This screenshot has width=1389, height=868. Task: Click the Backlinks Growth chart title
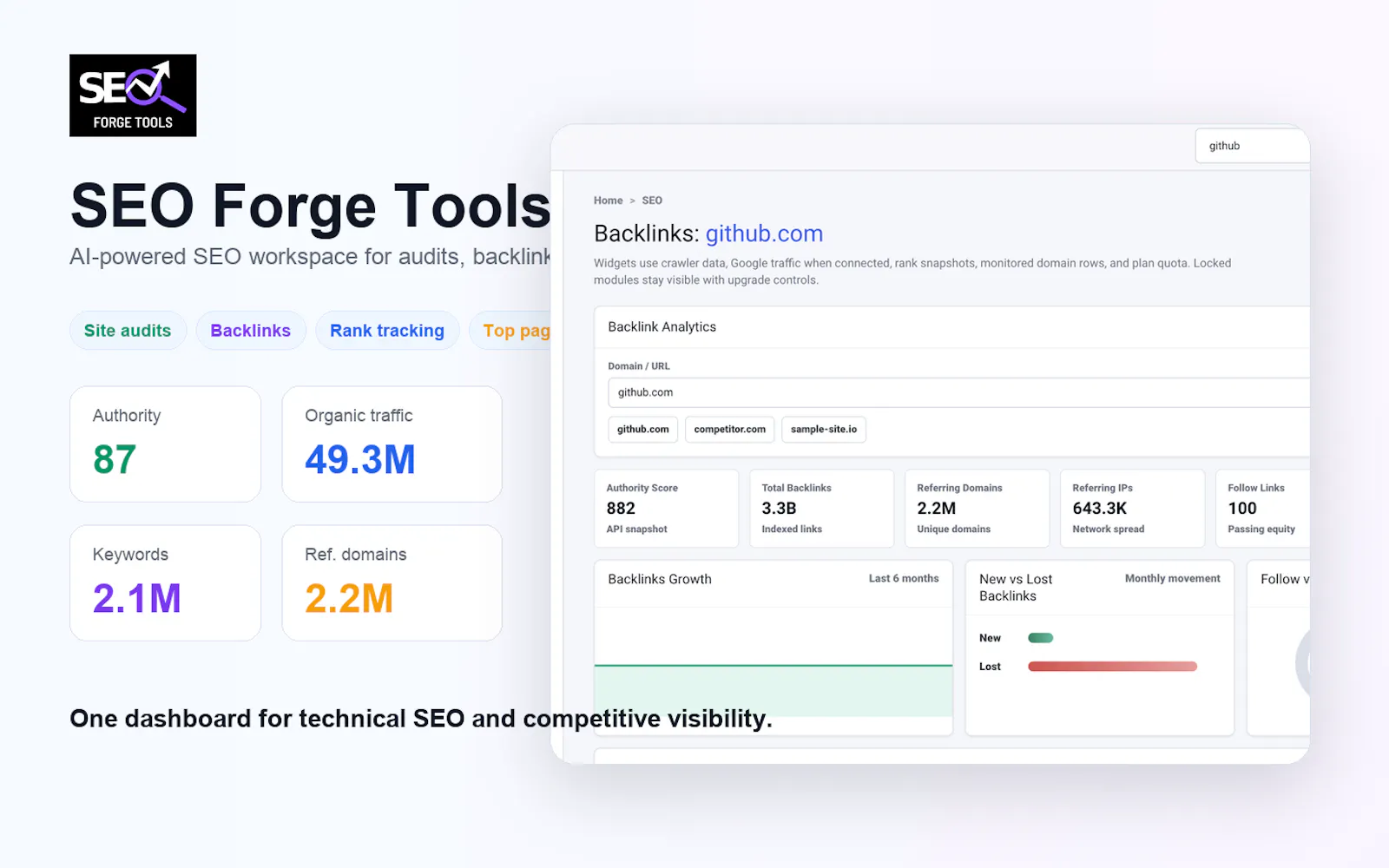(x=660, y=579)
